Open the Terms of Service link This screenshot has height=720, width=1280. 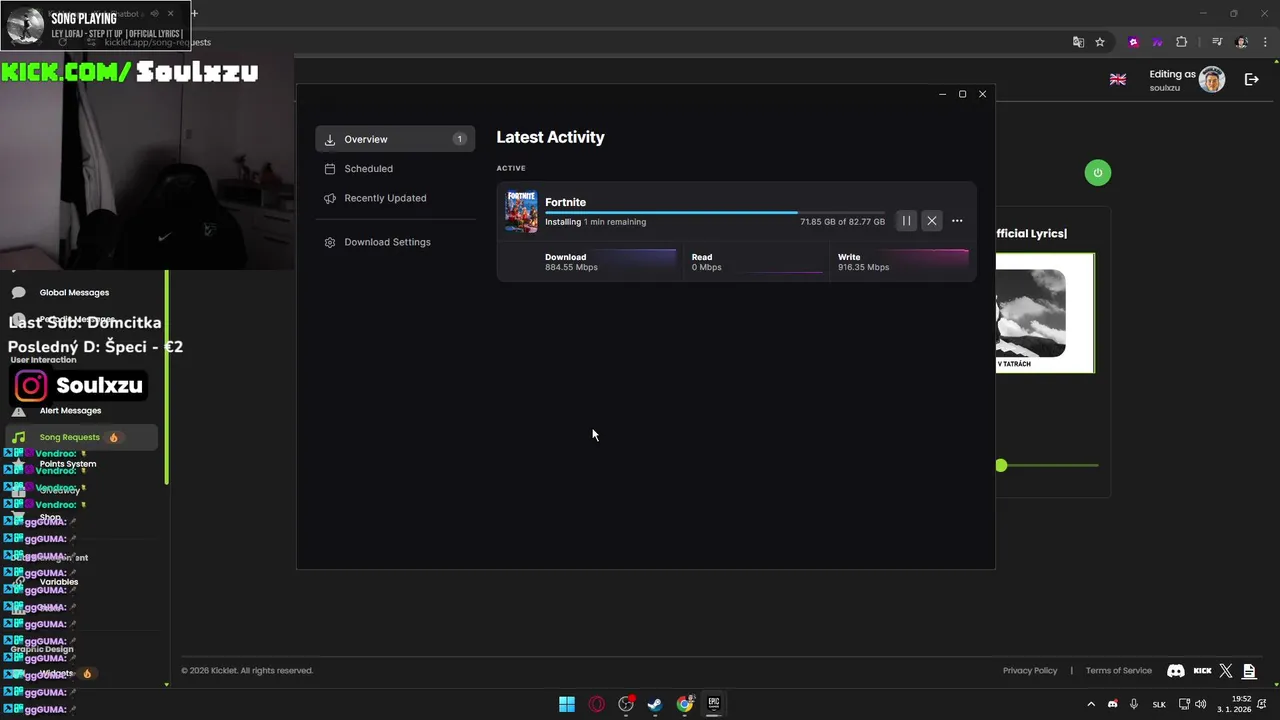click(x=1118, y=671)
